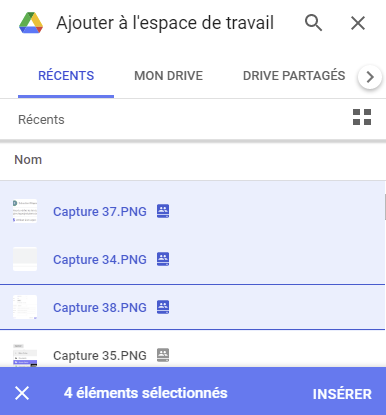Open the MON DRIVE tab

click(x=168, y=76)
